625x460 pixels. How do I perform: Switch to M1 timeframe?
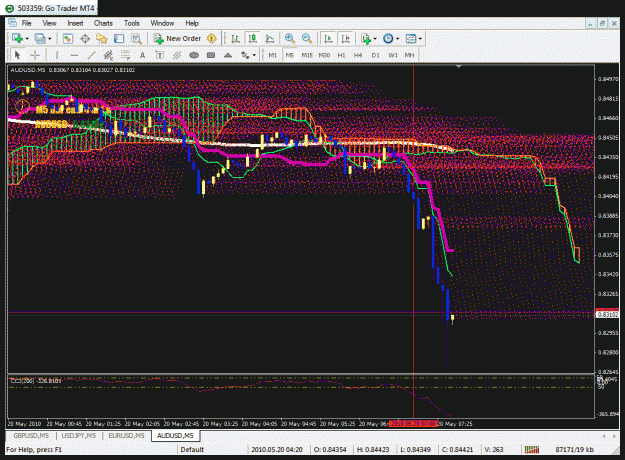[x=273, y=55]
